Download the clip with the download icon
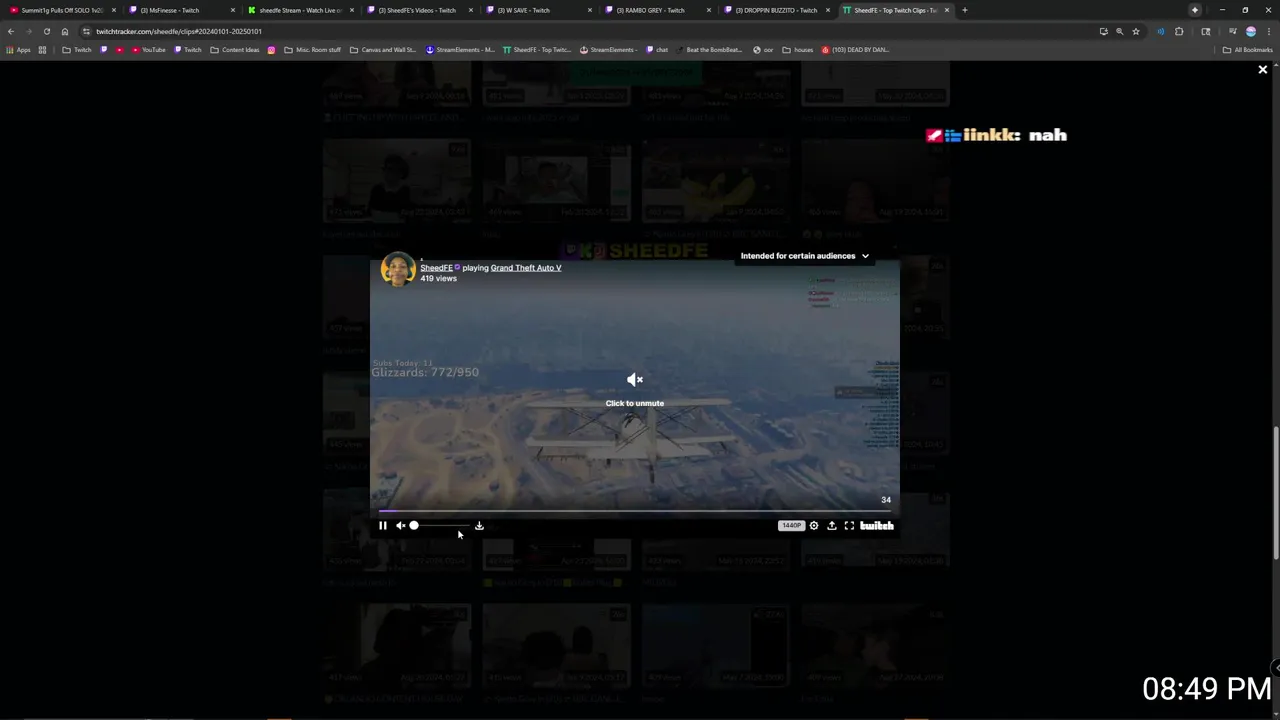This screenshot has width=1280, height=720. tap(479, 525)
